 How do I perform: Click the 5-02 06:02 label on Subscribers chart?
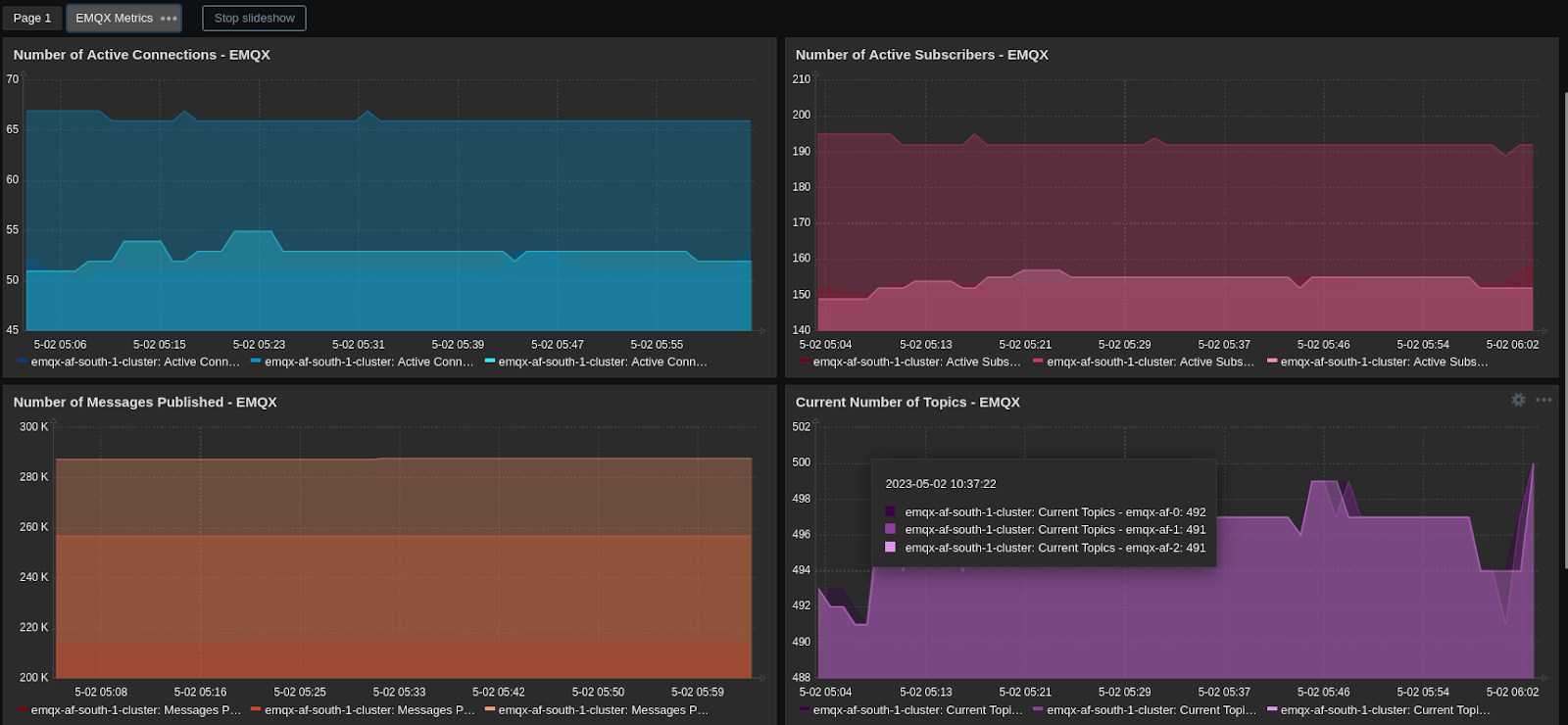click(1512, 345)
